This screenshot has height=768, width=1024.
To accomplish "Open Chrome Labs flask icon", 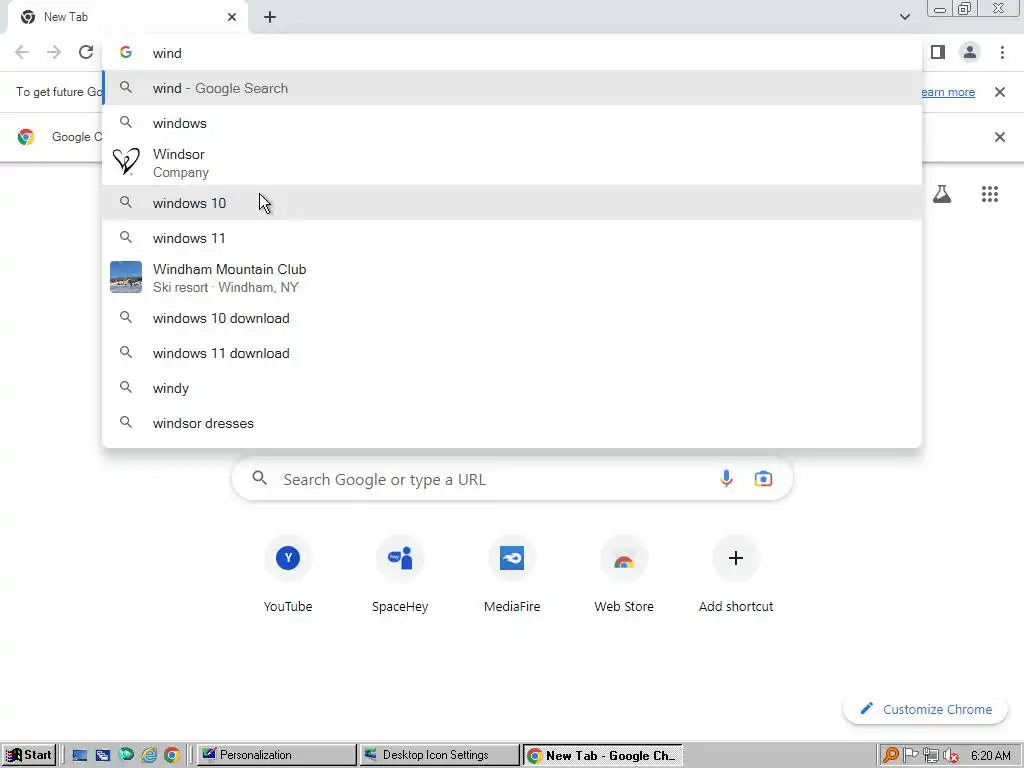I will point(942,194).
